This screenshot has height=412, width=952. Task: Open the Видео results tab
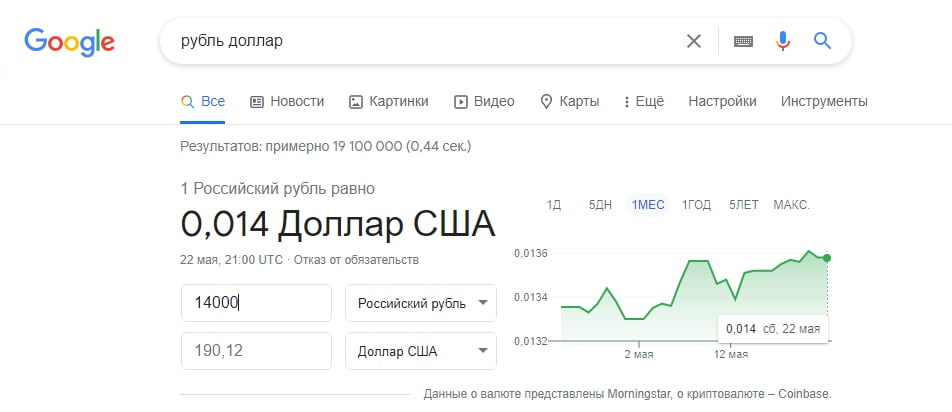pos(484,101)
